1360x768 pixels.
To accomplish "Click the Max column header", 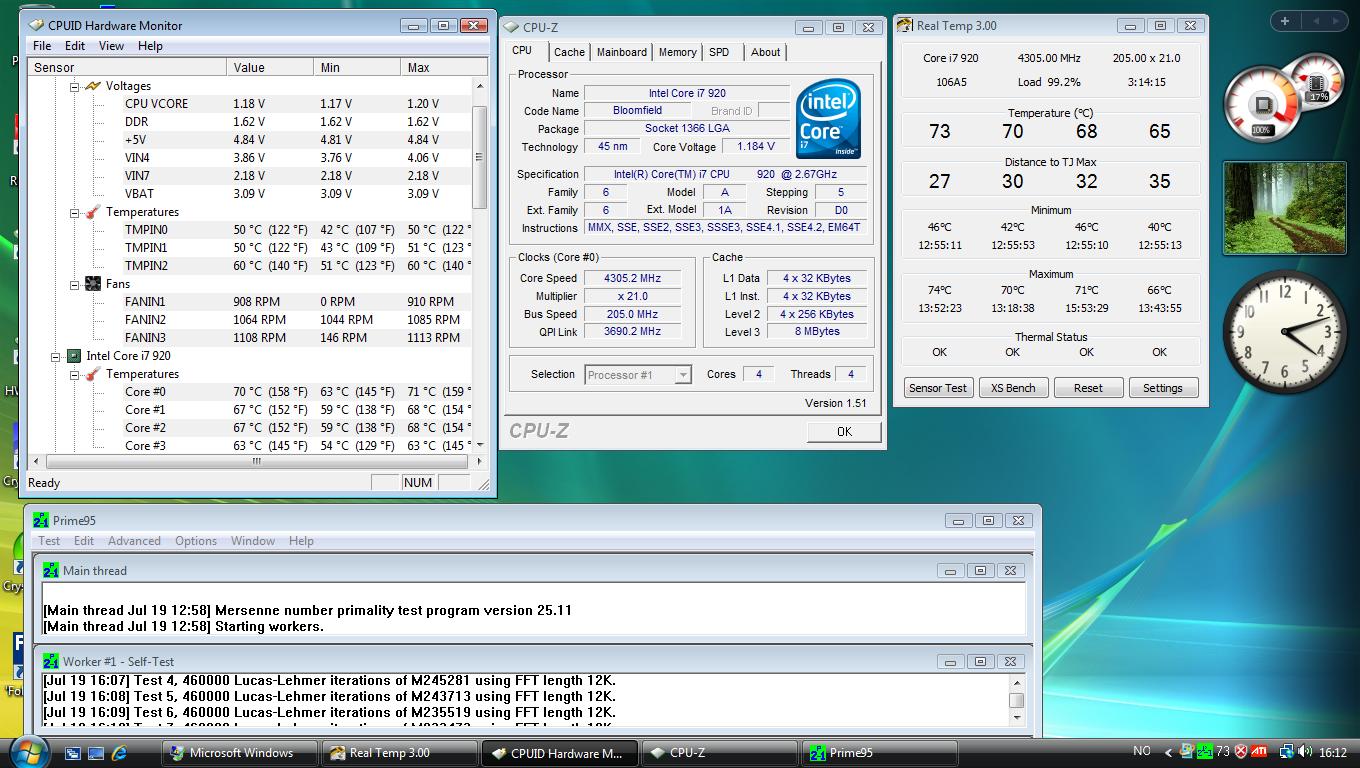I will click(444, 67).
